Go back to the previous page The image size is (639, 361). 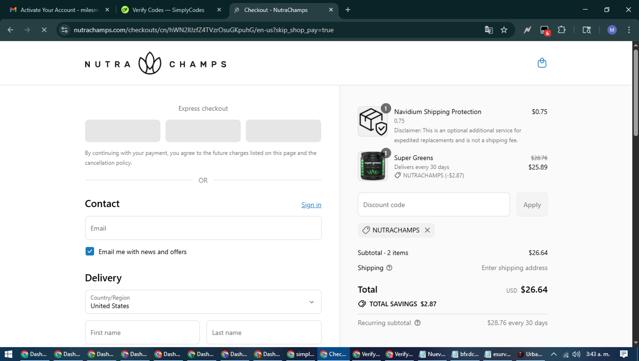[x=11, y=30]
